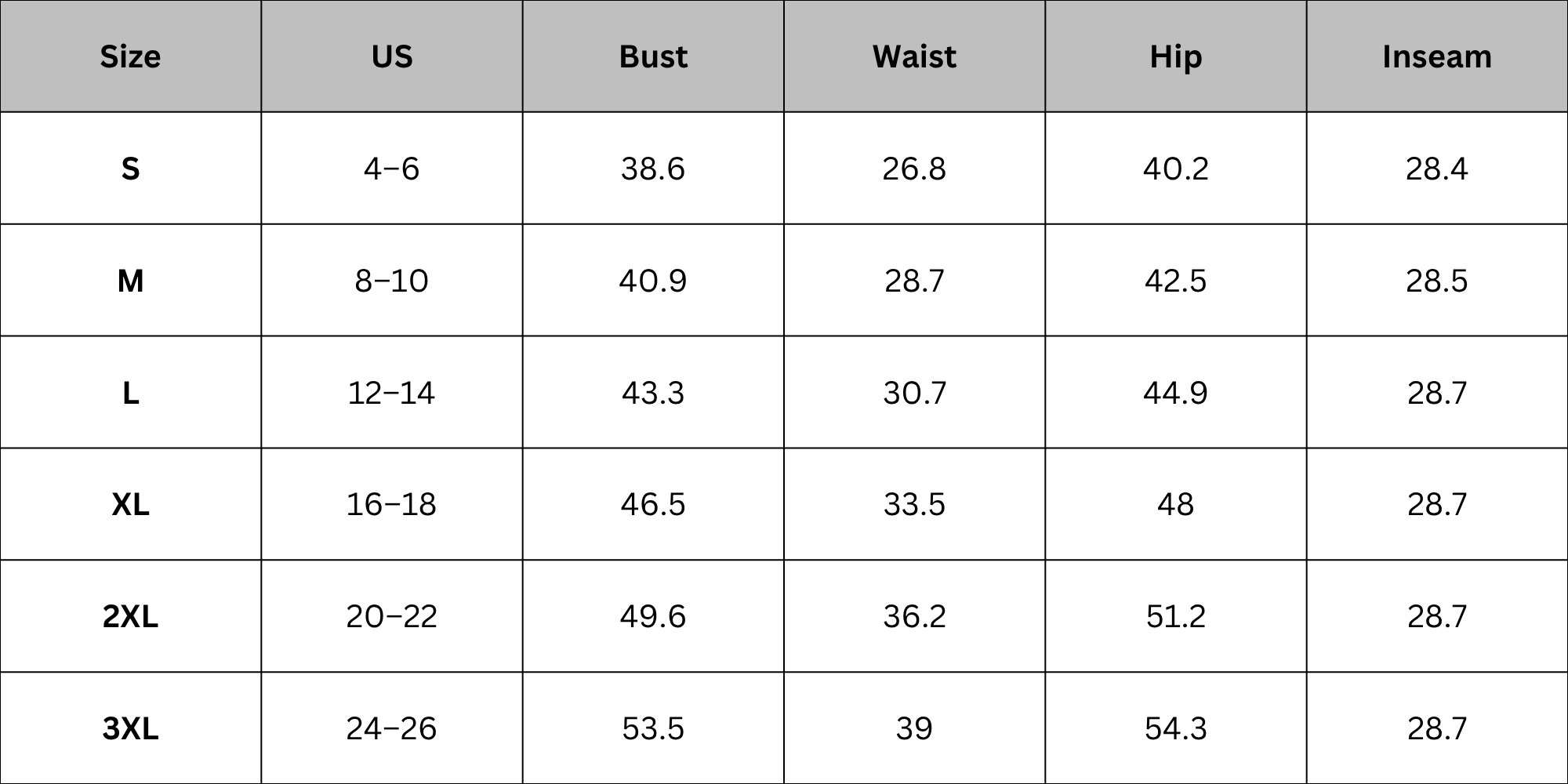Select the waist value 30.7
1568x784 pixels.
click(914, 393)
